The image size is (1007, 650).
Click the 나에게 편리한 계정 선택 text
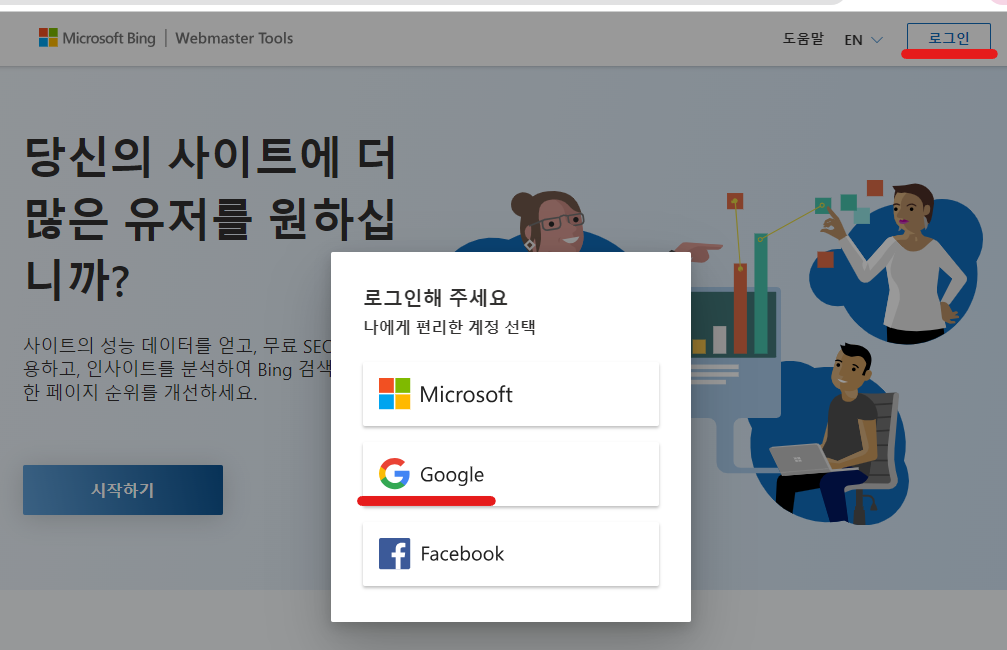[x=450, y=327]
